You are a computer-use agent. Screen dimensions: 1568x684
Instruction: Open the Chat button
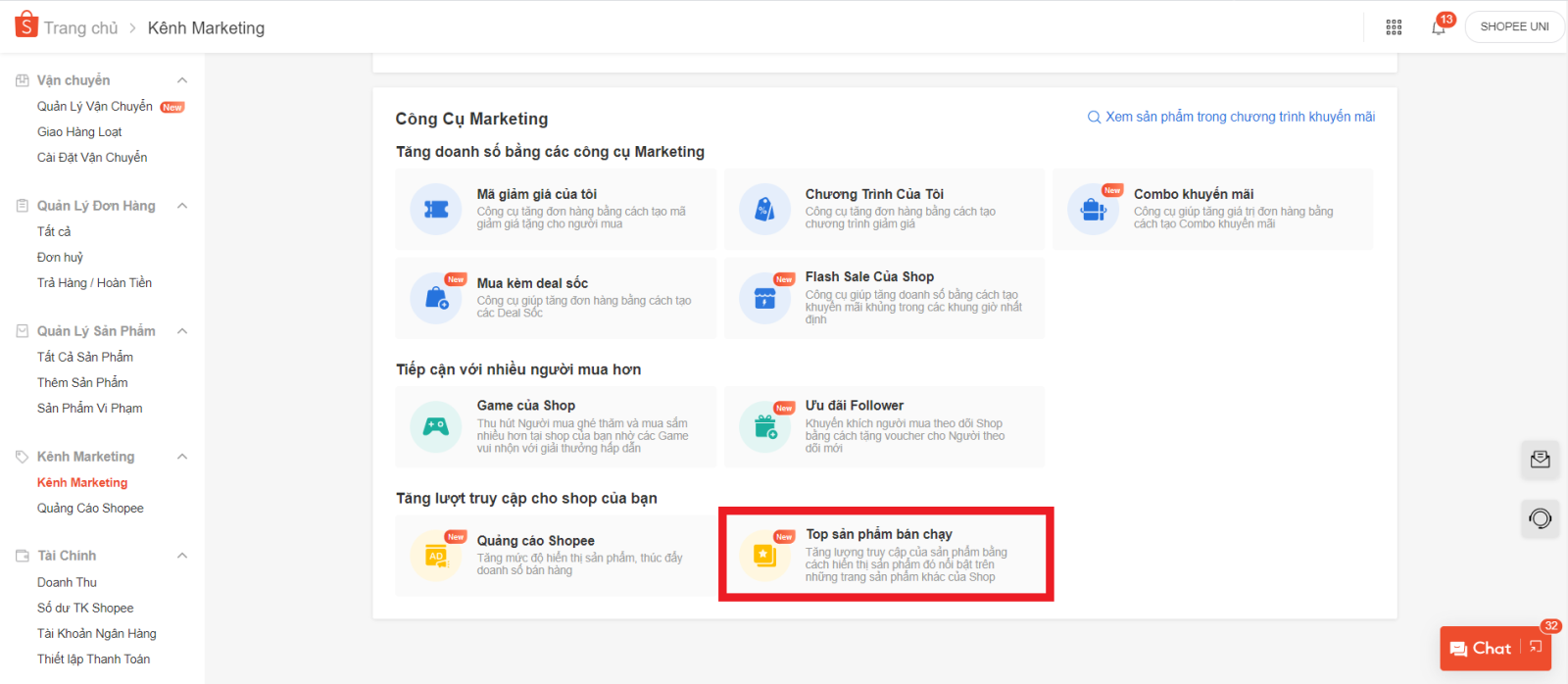pyautogui.click(x=1482, y=648)
